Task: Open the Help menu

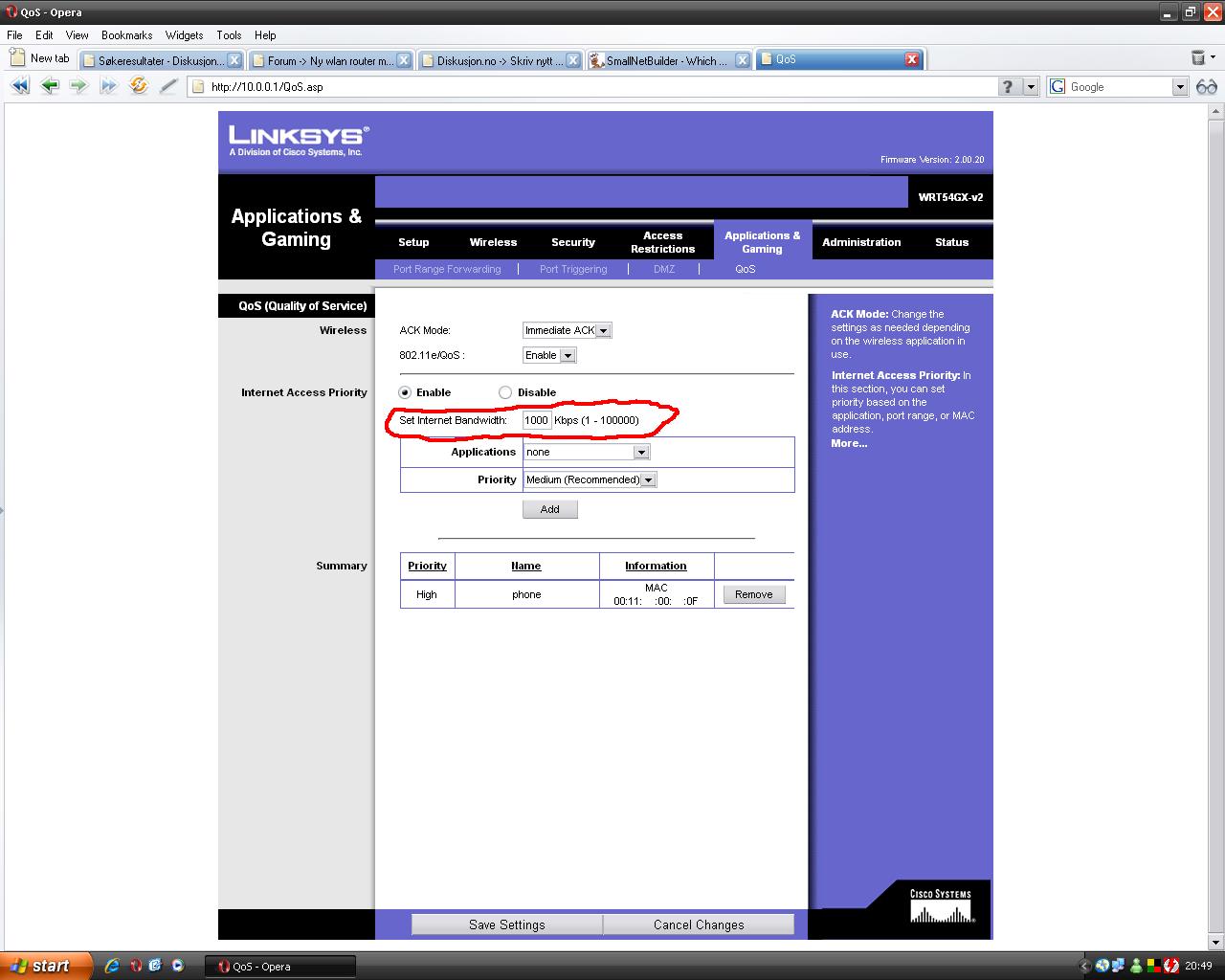Action: tap(265, 35)
